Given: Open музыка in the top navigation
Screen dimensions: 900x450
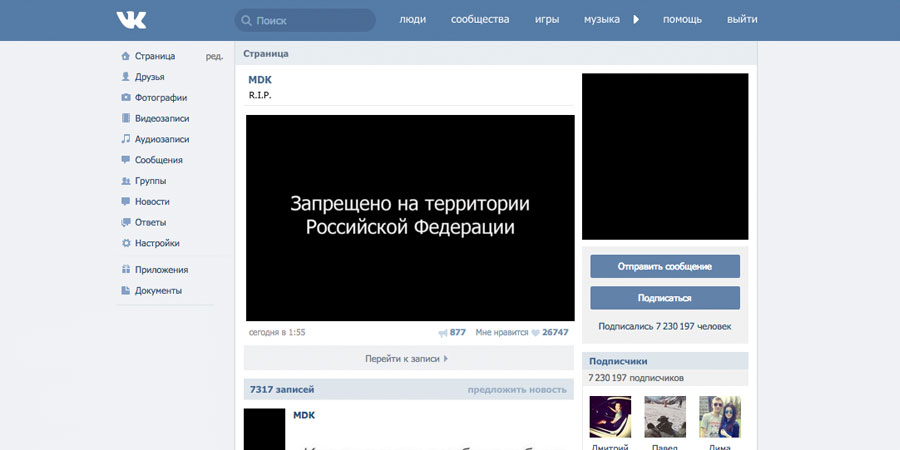Looking at the screenshot, I should pos(602,20).
